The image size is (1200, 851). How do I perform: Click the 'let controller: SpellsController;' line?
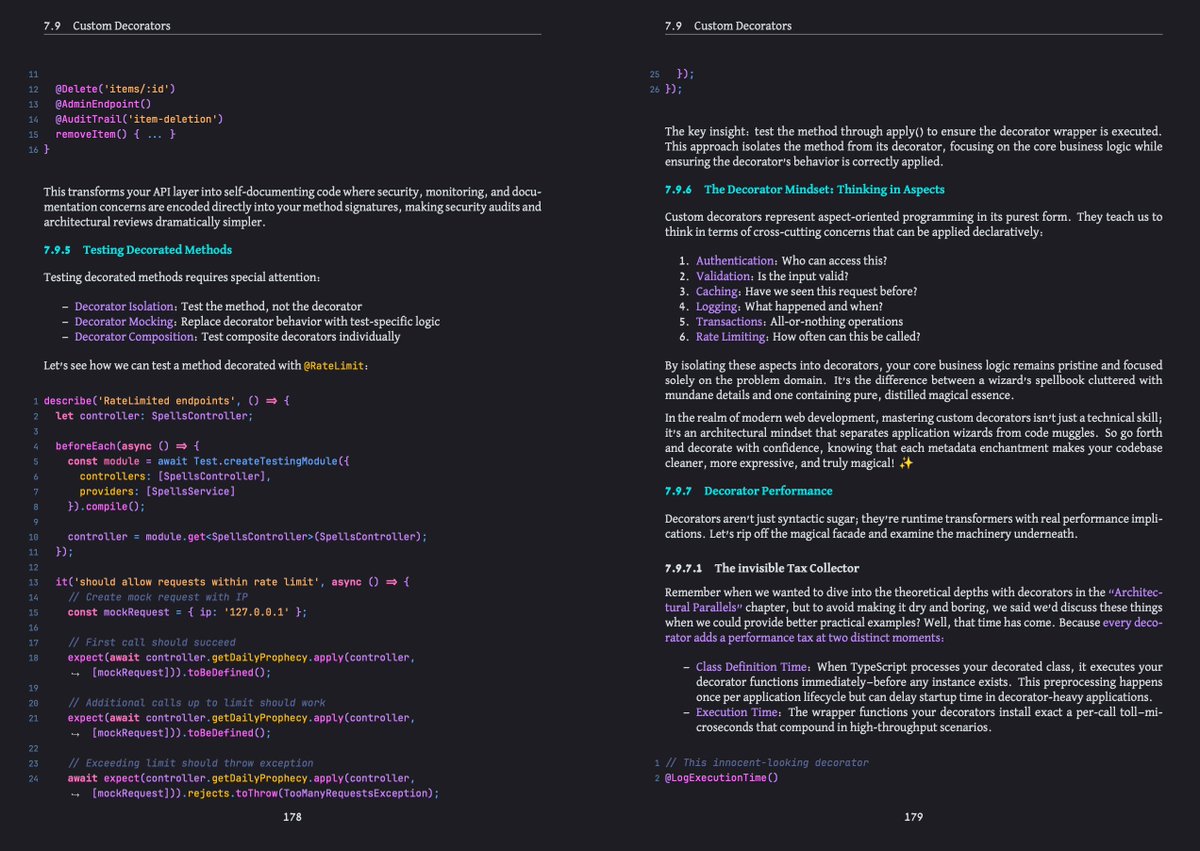[x=155, y=416]
